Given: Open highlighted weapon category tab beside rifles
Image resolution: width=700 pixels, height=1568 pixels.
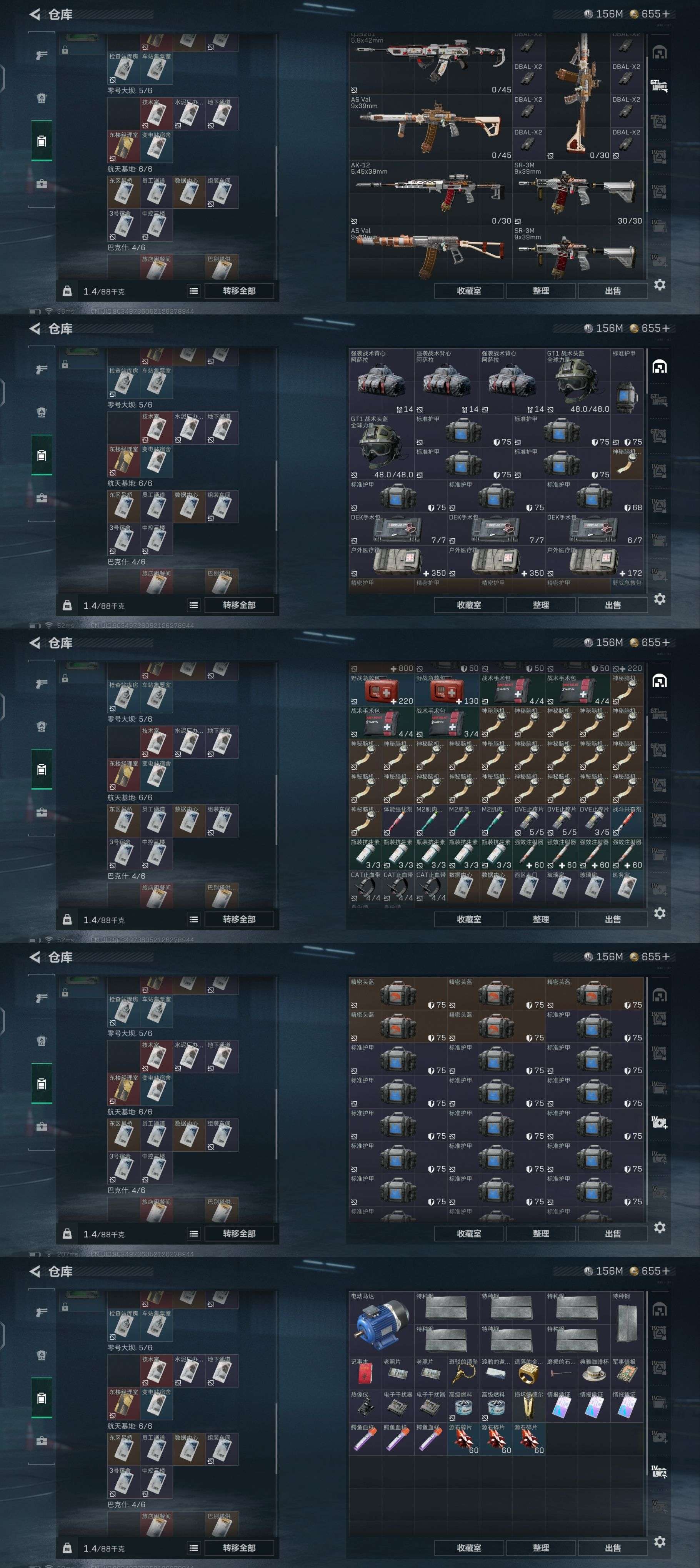Looking at the screenshot, I should 658,85.
